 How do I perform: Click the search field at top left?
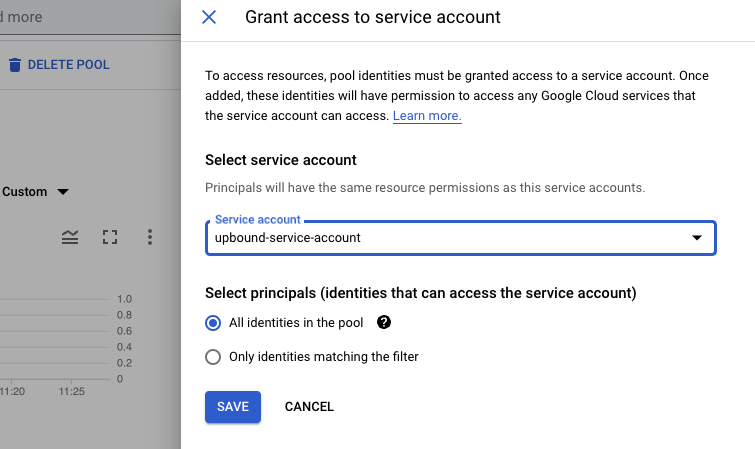coord(60,17)
